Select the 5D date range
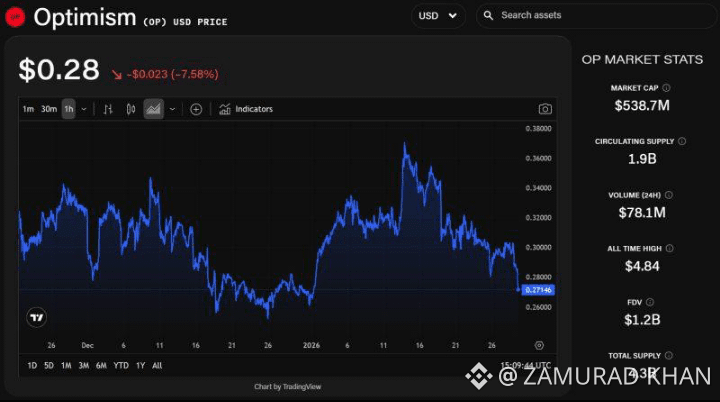The height and width of the screenshot is (402, 720). [49, 366]
